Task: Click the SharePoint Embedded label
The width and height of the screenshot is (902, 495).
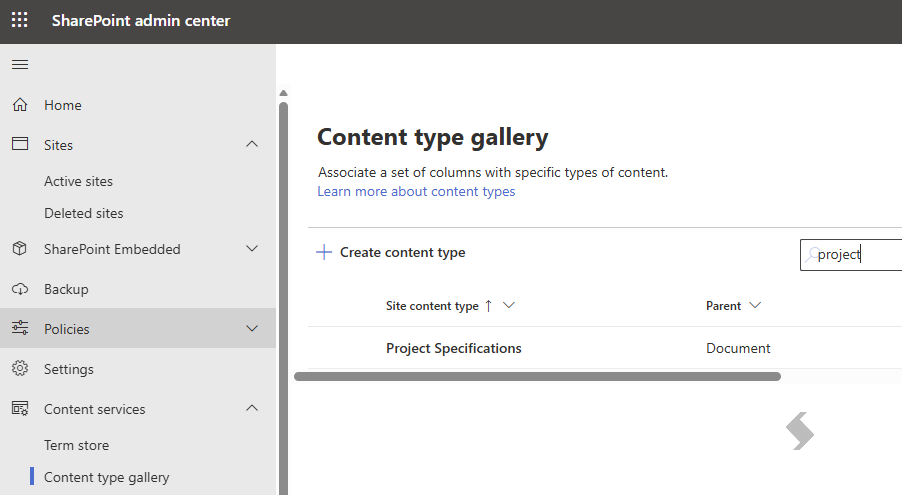Action: pyautogui.click(x=112, y=249)
